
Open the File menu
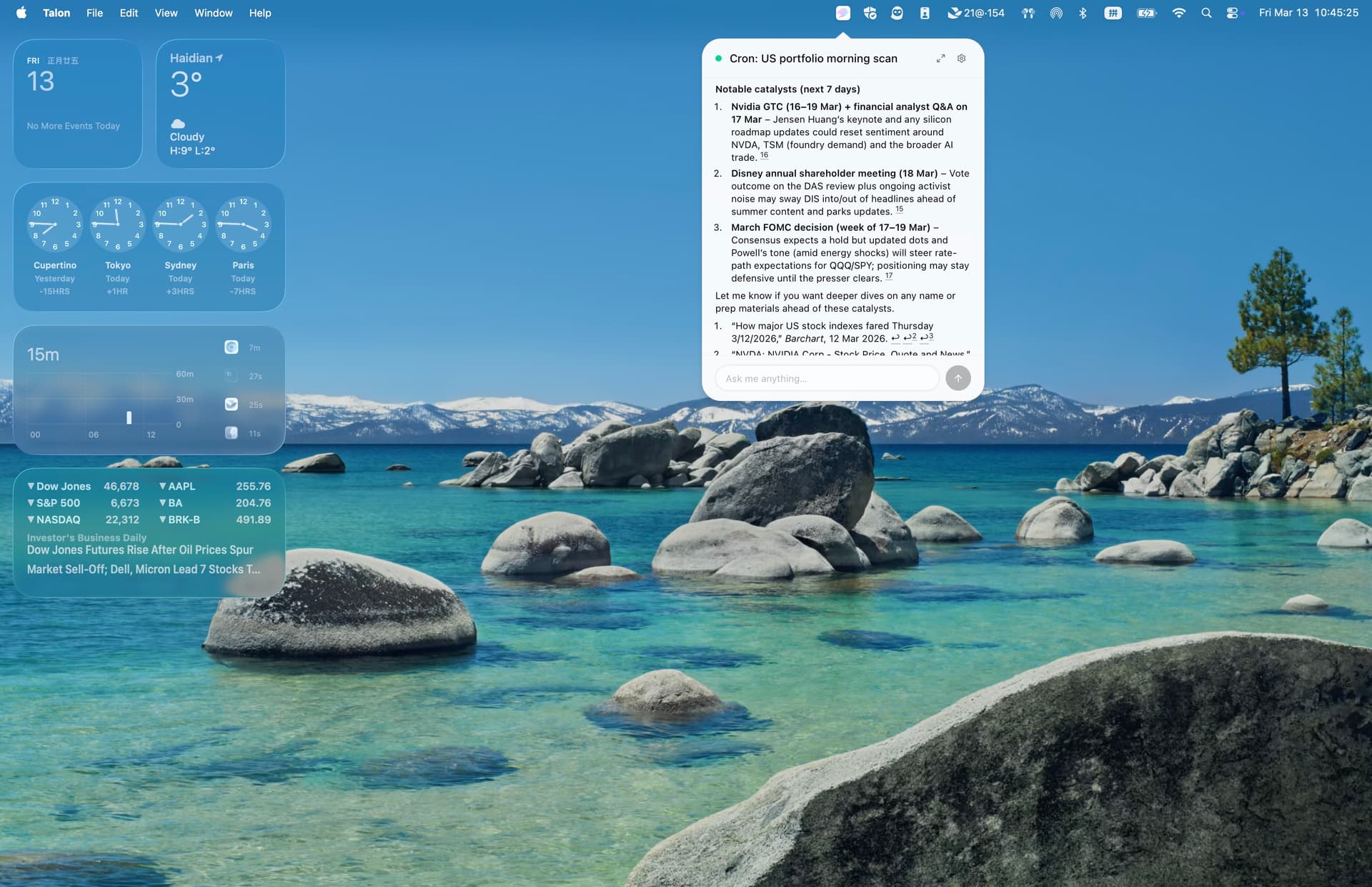point(94,13)
